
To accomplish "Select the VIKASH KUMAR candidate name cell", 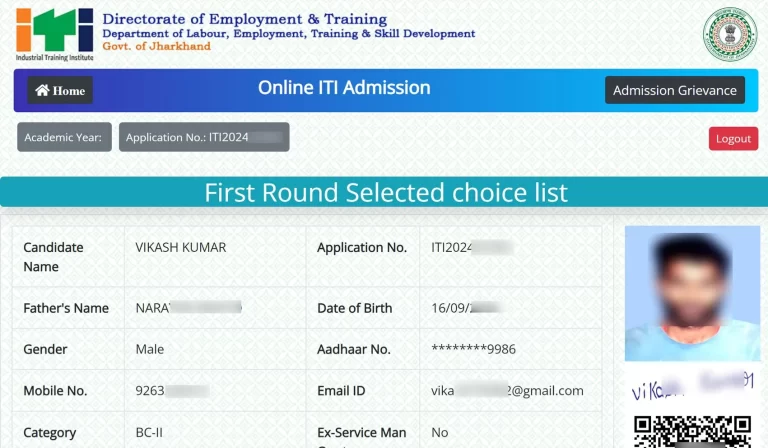I will [x=181, y=247].
